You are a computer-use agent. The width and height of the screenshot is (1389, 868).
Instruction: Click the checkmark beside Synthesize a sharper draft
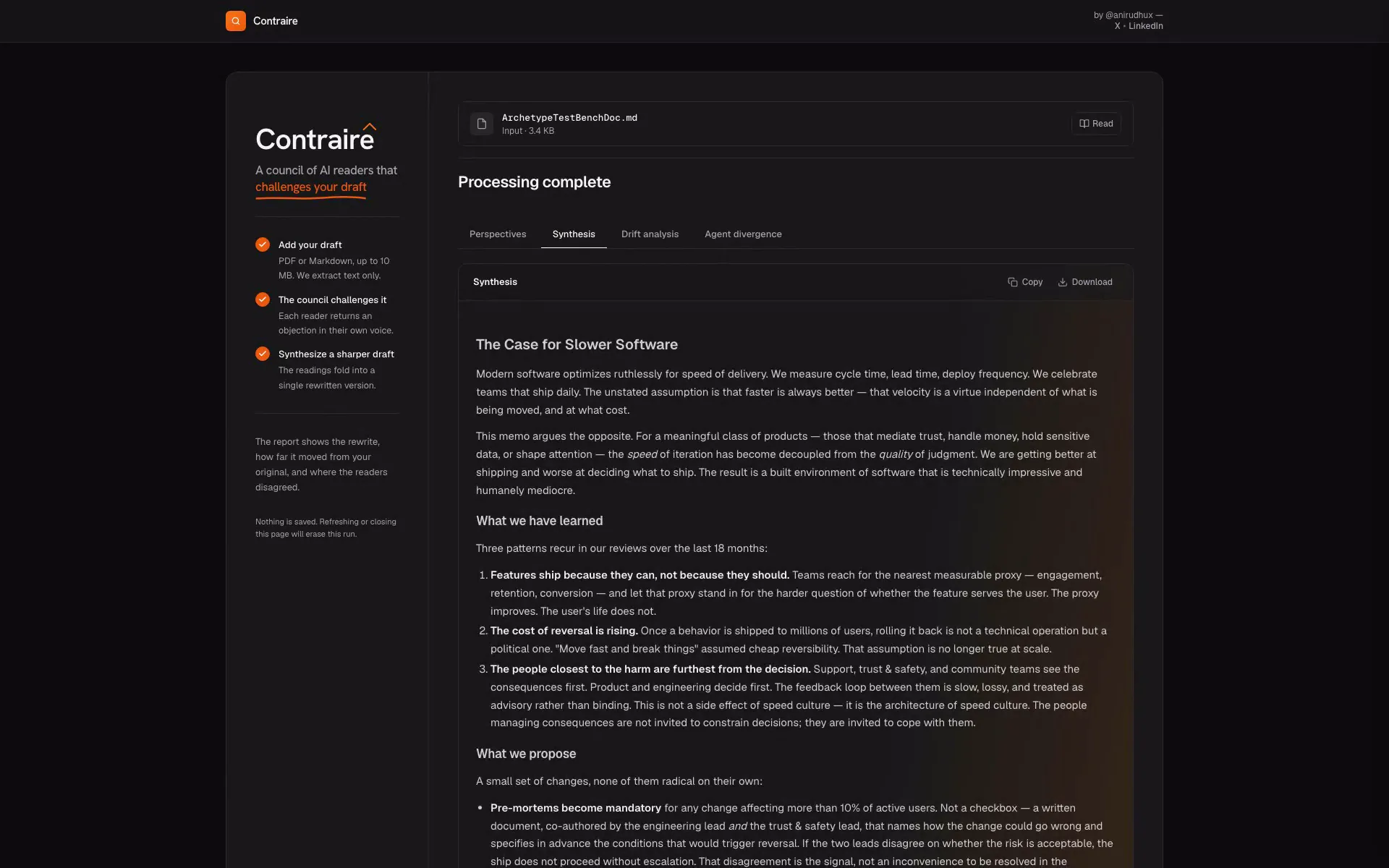(x=263, y=354)
